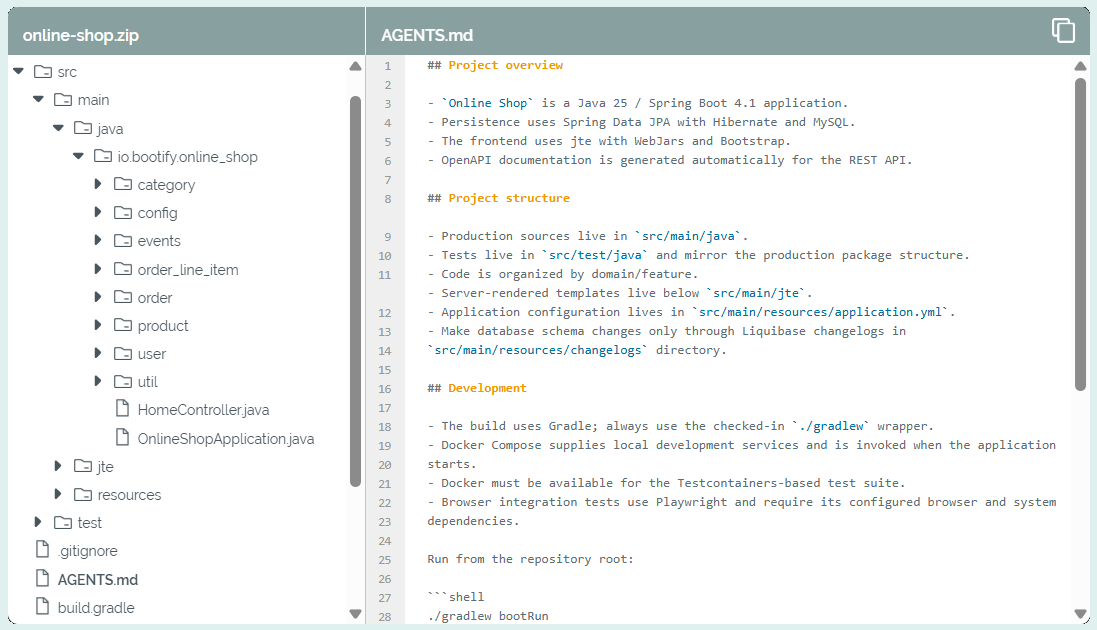
Task: Select the order_line_item folder label
Action: click(188, 270)
